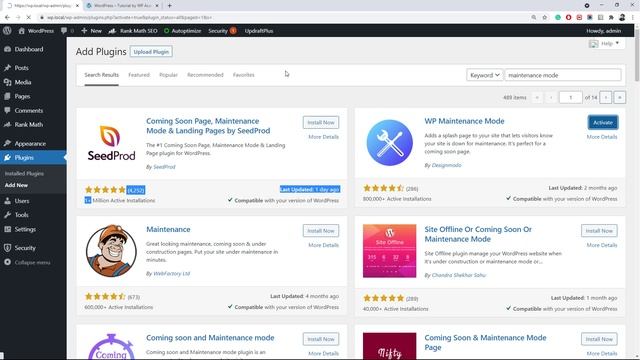The width and height of the screenshot is (640, 360).
Task: Click WP Maintenance Mode wrench icon
Action: point(389,142)
